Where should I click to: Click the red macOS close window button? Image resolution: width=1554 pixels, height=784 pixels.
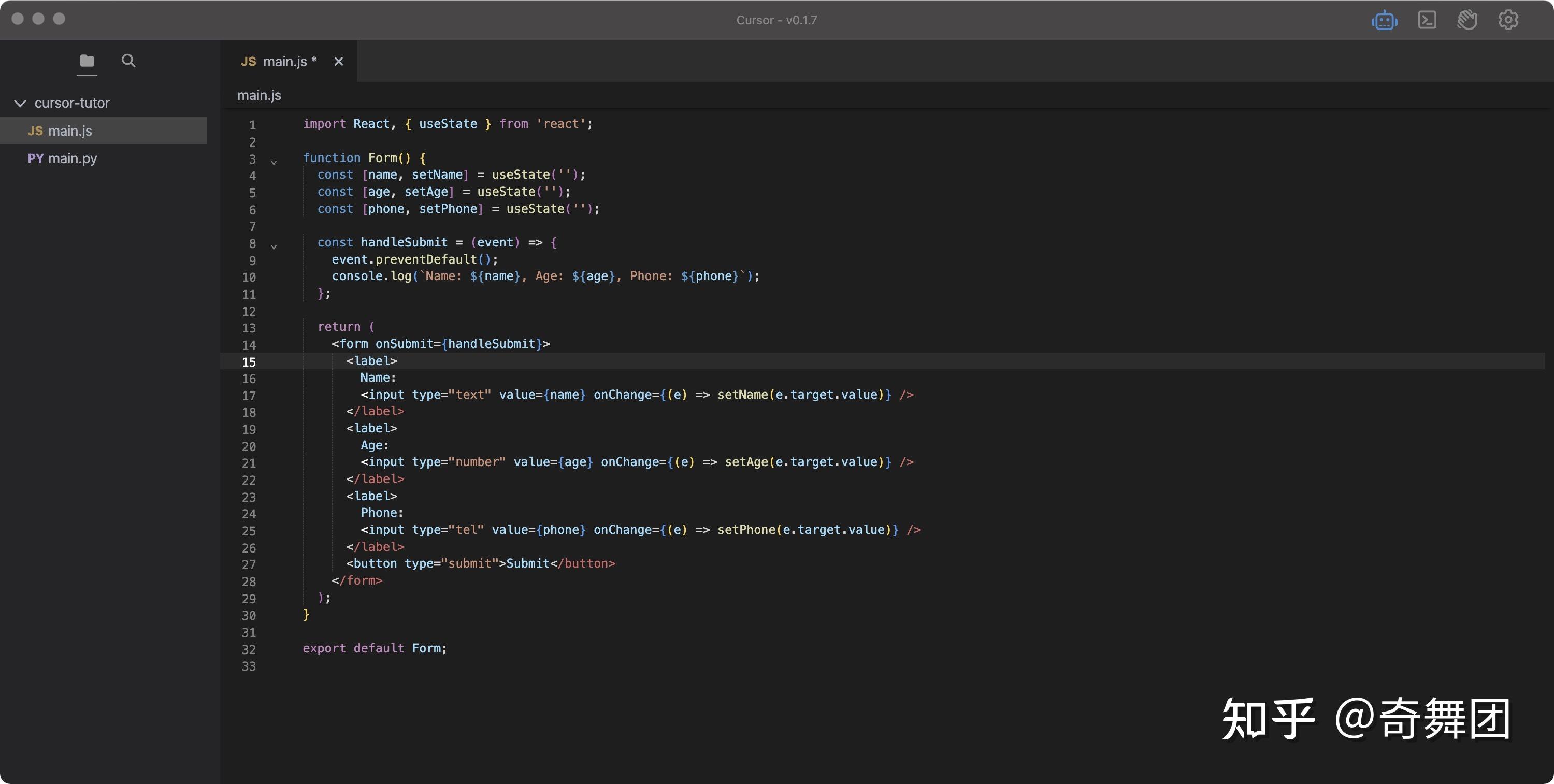click(18, 19)
